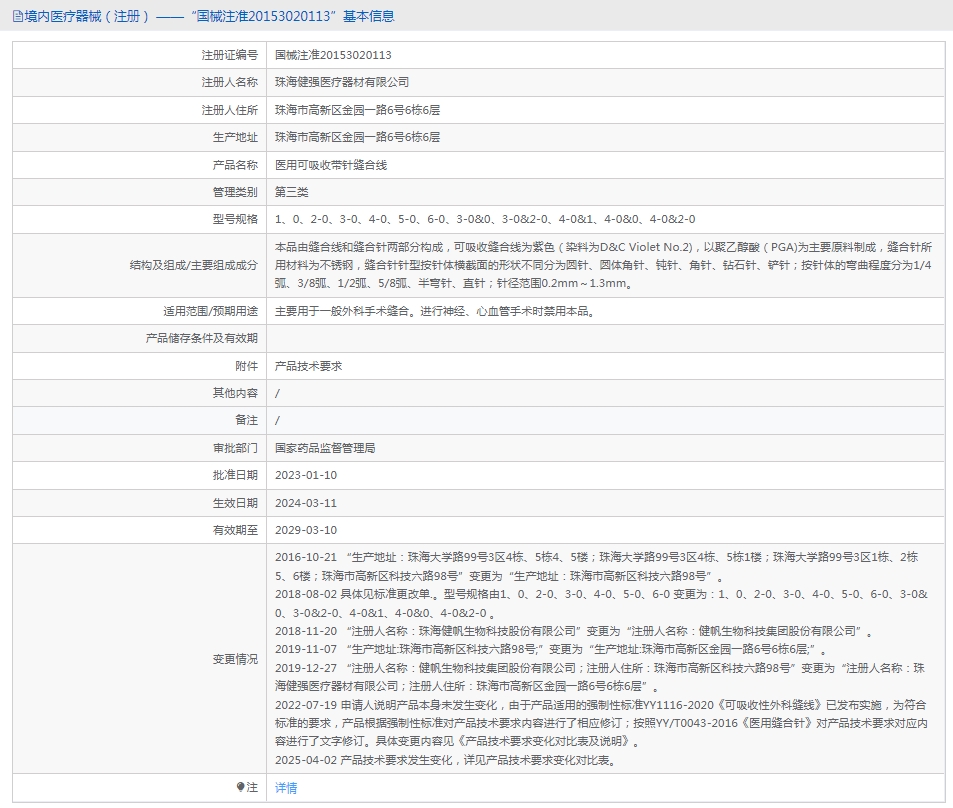Image resolution: width=953 pixels, height=808 pixels.
Task: Click the document icon before the page title
Action: click(18, 16)
